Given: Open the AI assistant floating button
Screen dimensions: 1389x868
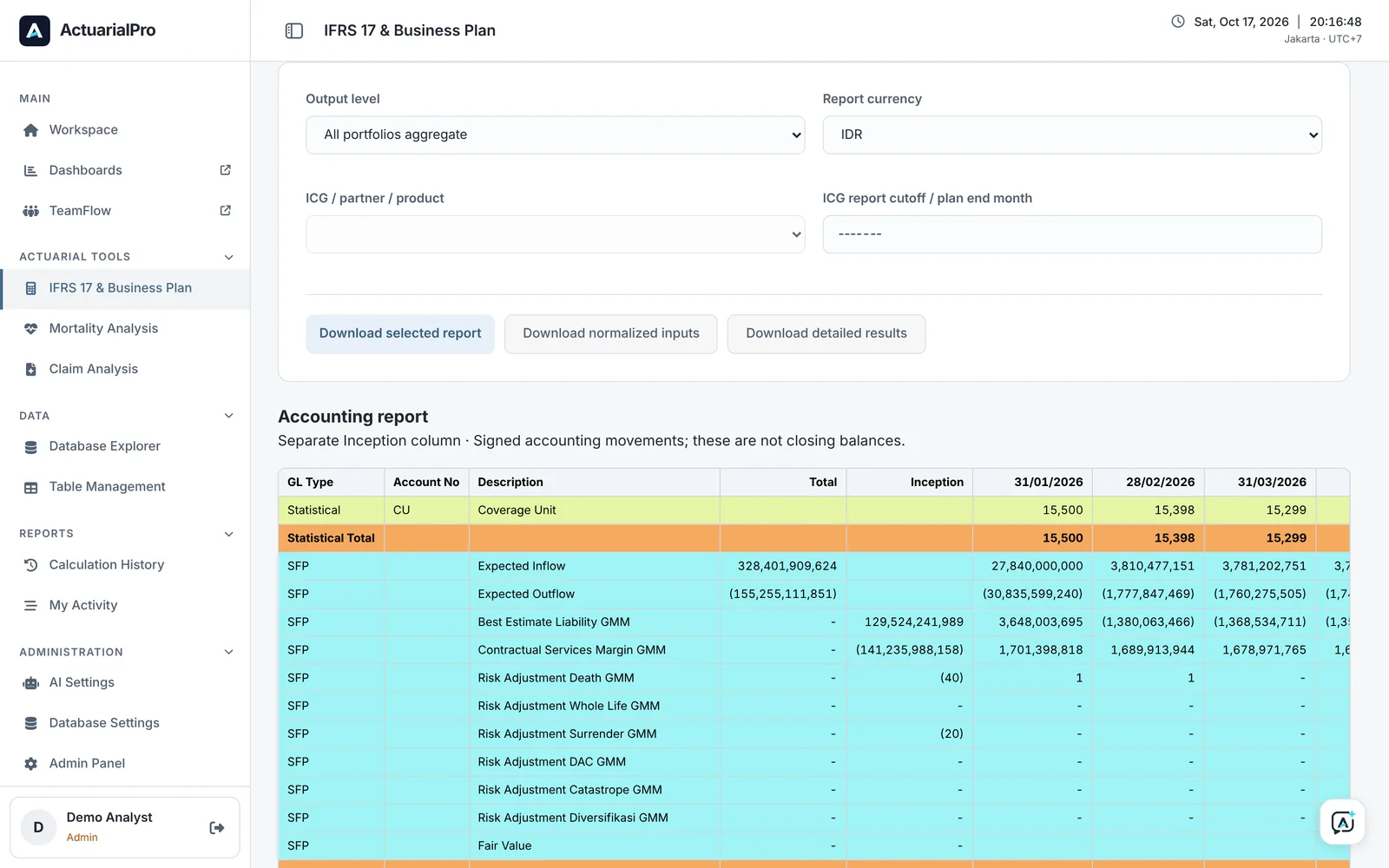Looking at the screenshot, I should click(1342, 822).
